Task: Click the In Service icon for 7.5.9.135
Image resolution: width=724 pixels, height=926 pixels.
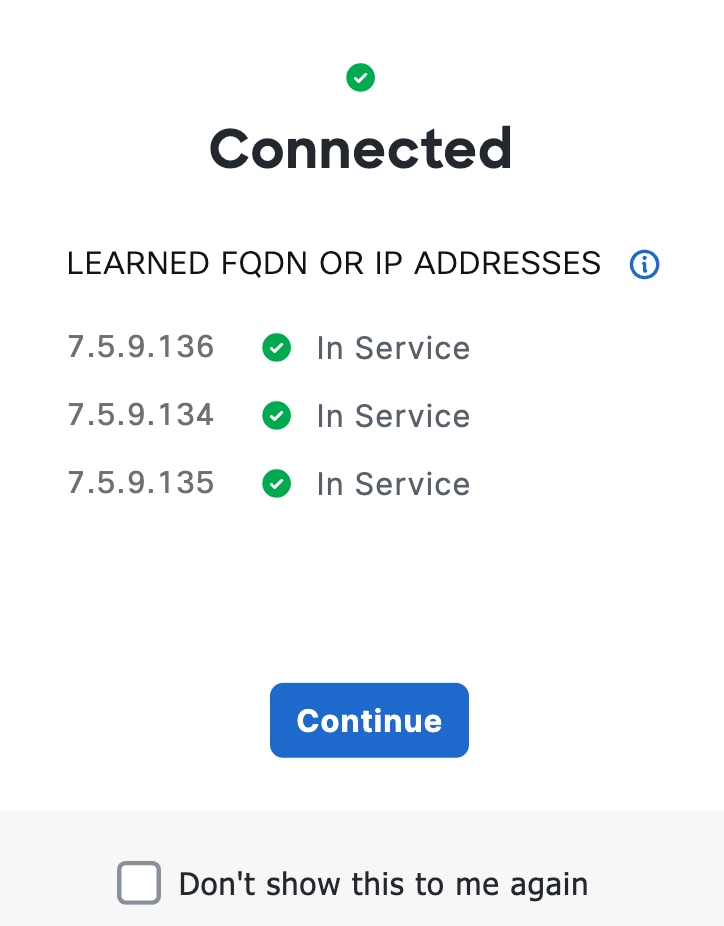Action: tap(276, 484)
